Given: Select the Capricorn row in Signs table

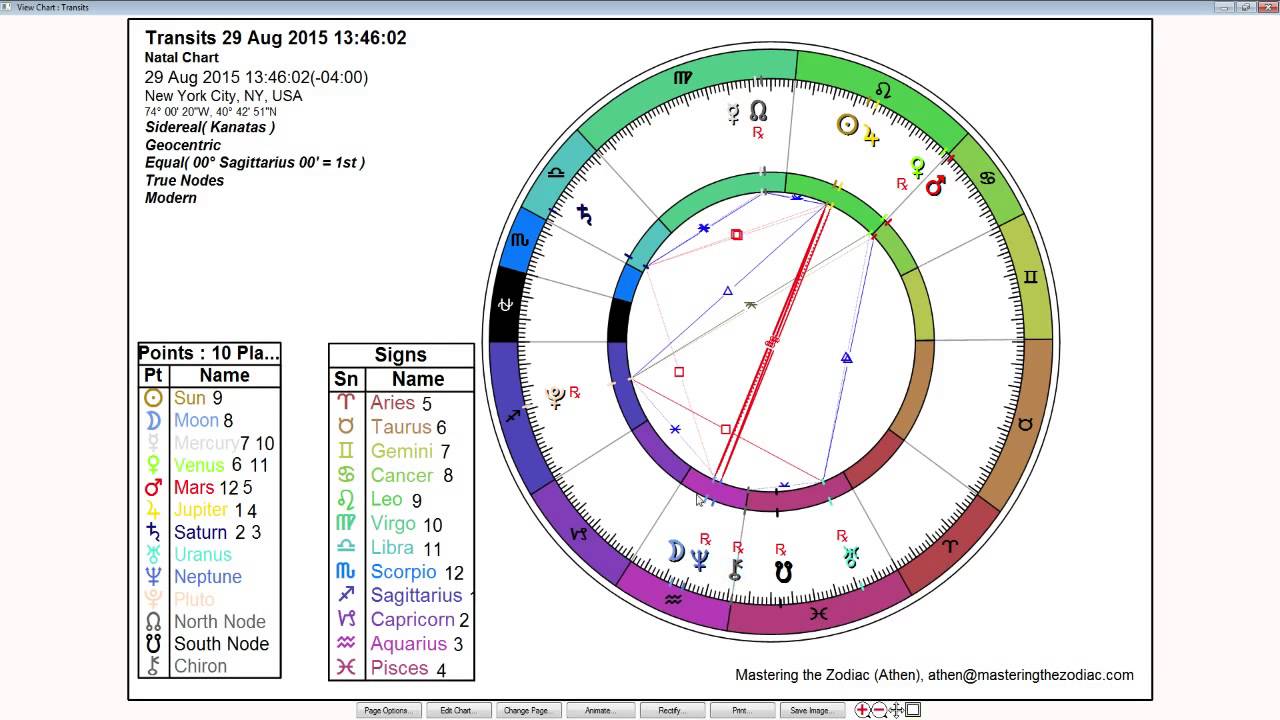Looking at the screenshot, I should point(401,620).
